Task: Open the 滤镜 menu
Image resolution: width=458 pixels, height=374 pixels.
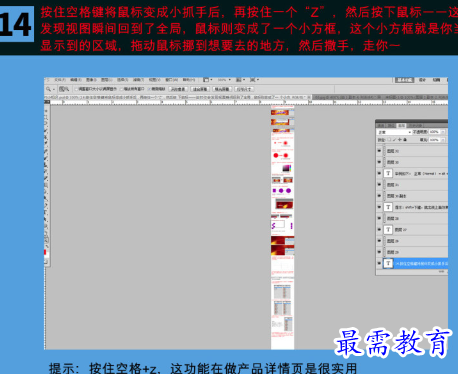Action: click(138, 80)
